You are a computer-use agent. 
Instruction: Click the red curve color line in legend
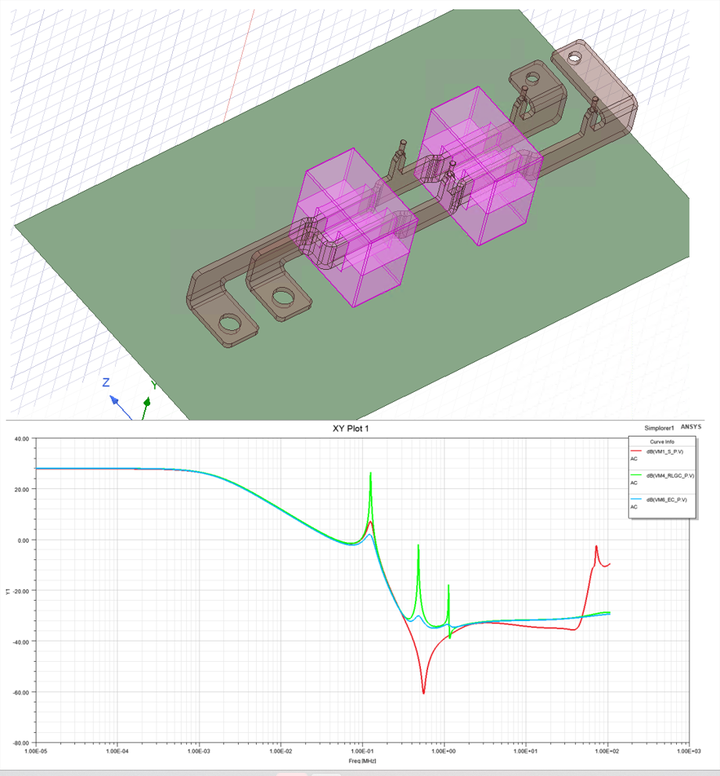pos(636,451)
